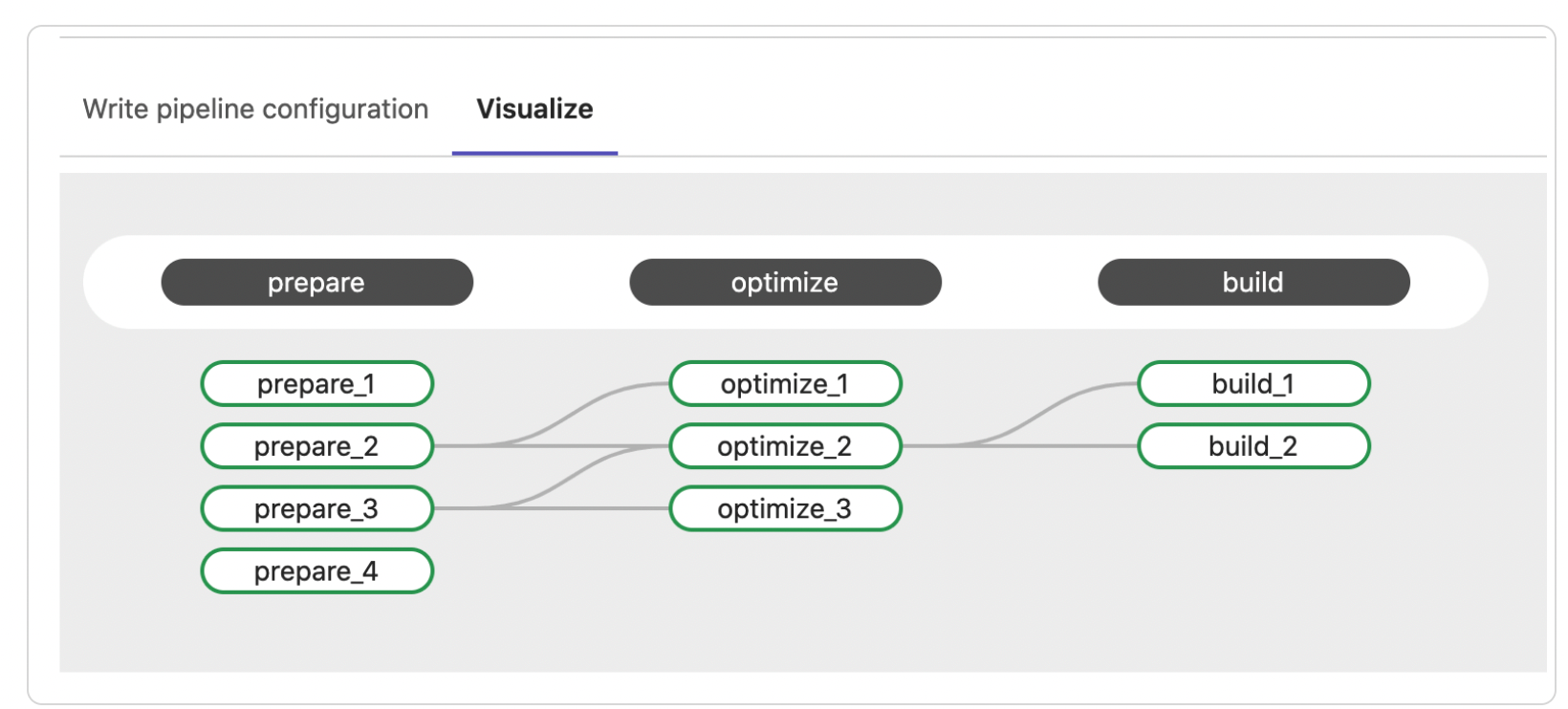1568x709 pixels.
Task: Select the Visualize tab
Action: click(534, 109)
